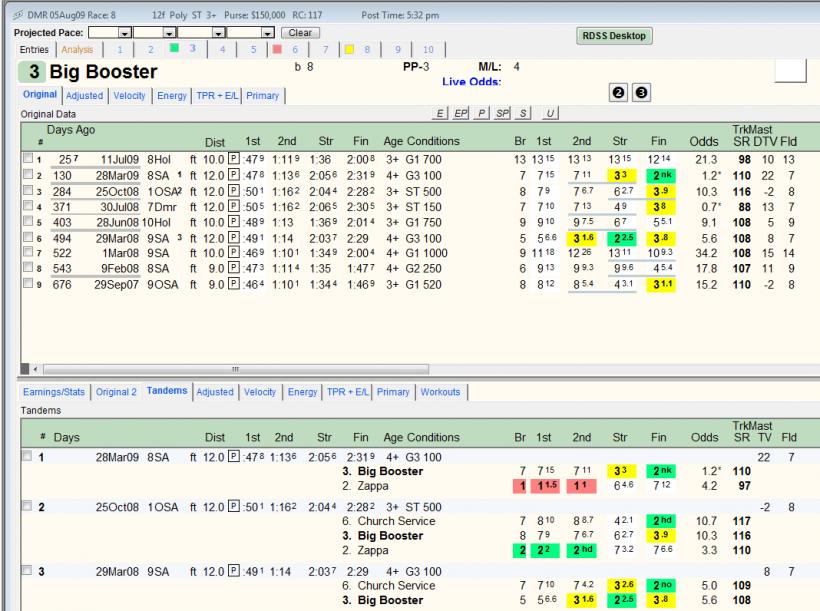Image resolution: width=820 pixels, height=611 pixels.
Task: Click the green 2nk finish cell in 28Mar09 row
Action: click(660, 175)
